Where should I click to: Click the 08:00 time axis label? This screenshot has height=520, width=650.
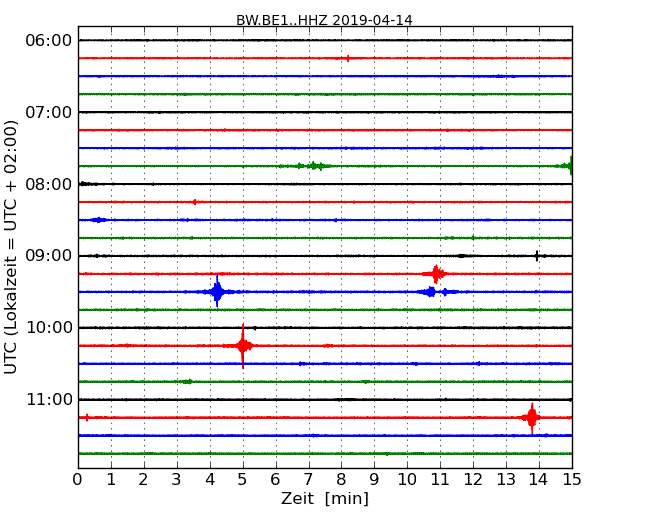[49, 184]
